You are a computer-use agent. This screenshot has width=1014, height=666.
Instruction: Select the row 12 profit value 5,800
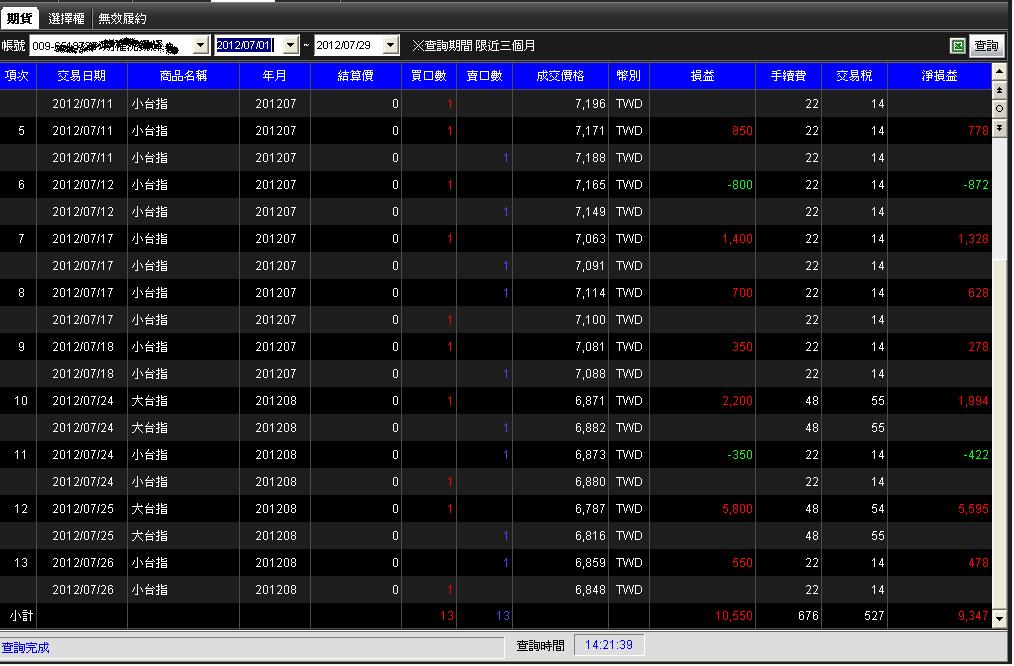point(737,509)
